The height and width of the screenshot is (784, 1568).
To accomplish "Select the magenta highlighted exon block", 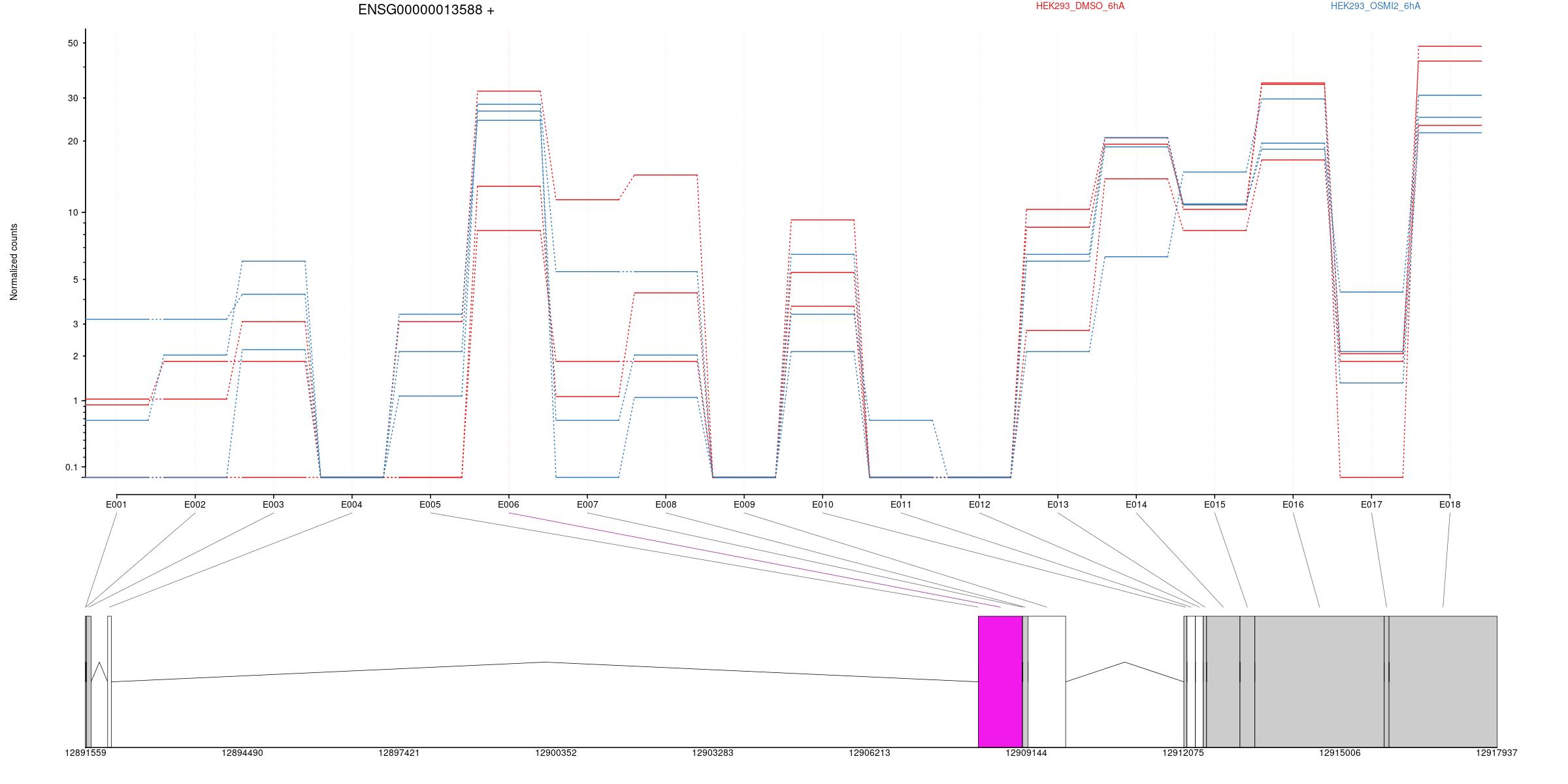I will coord(1000,681).
